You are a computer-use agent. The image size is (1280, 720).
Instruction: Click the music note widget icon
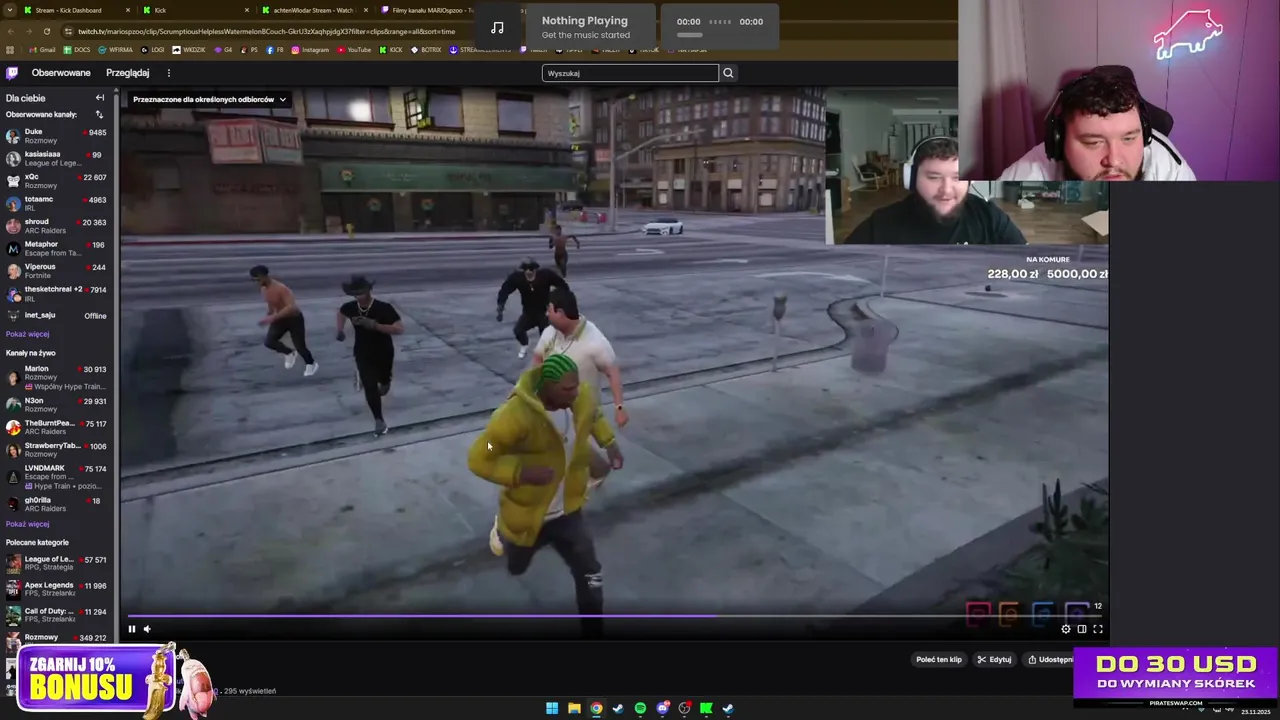[497, 27]
